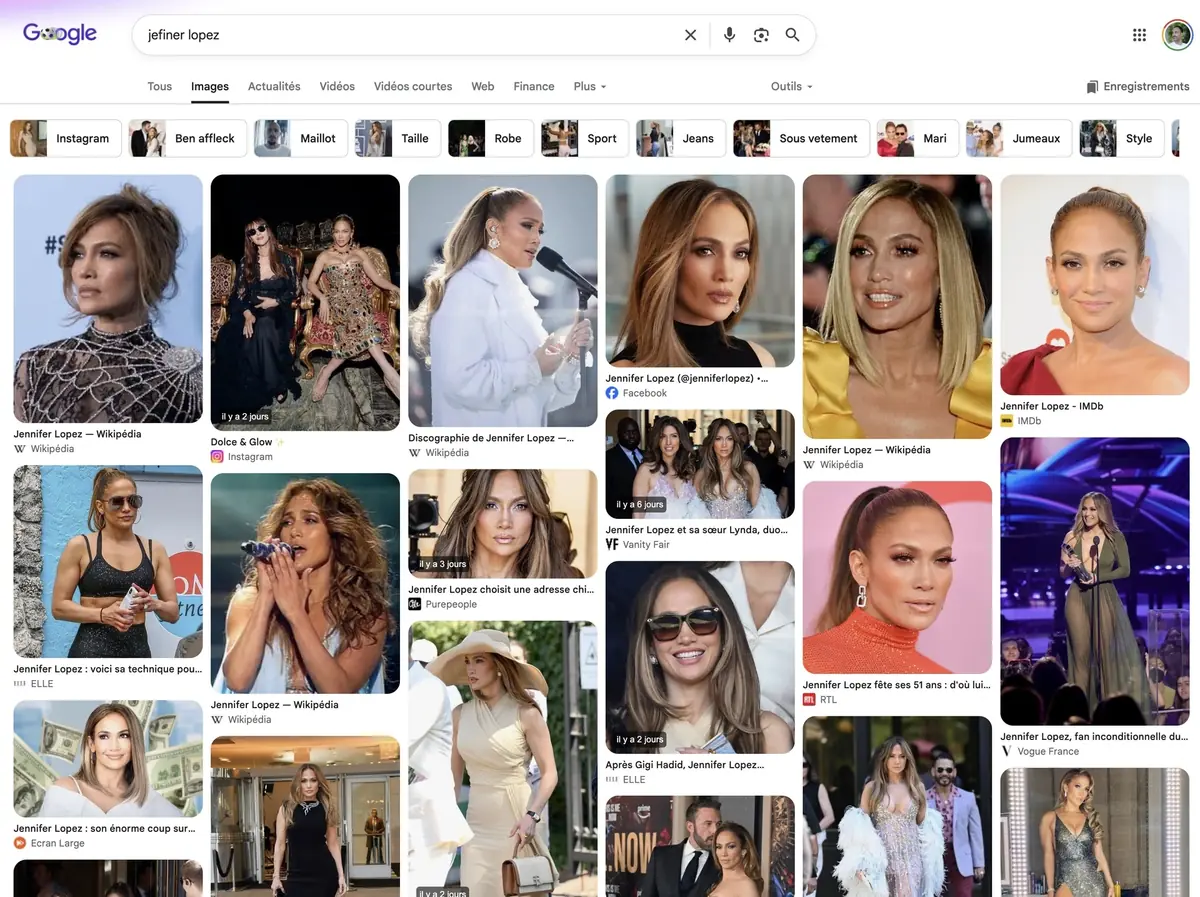
Task: Click Après Gigi Hadid, Jennifer Lopez caption
Action: click(685, 765)
